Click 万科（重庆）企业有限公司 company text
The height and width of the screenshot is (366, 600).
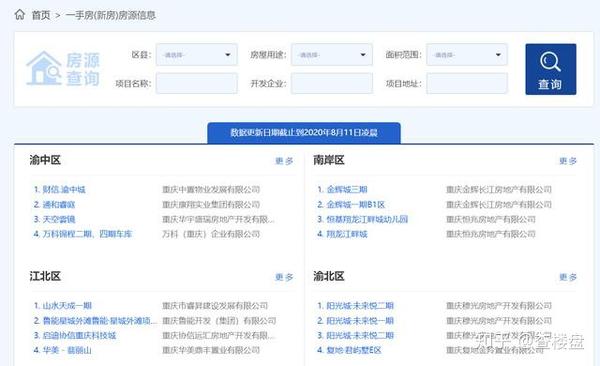[x=211, y=234]
